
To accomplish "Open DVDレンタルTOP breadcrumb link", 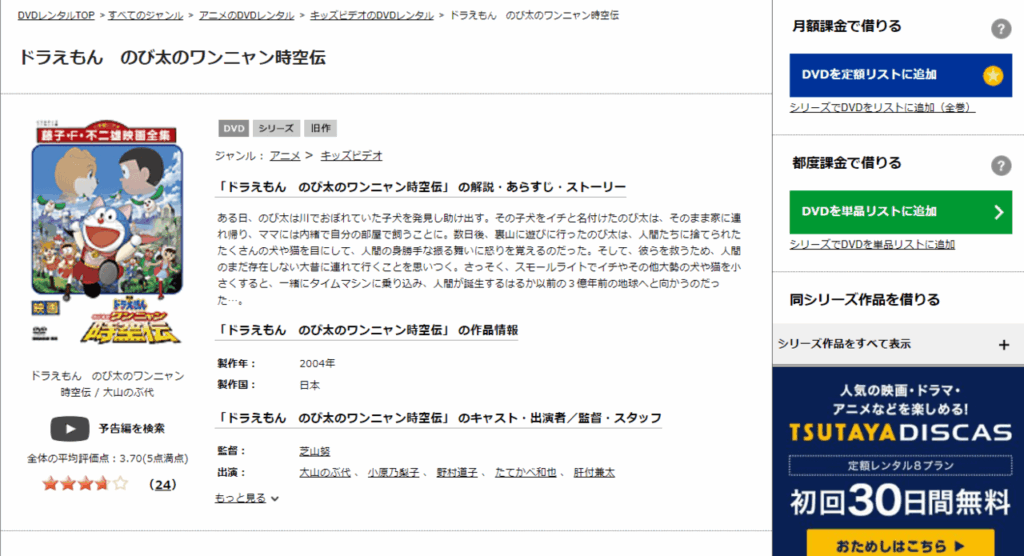I will pos(55,16).
